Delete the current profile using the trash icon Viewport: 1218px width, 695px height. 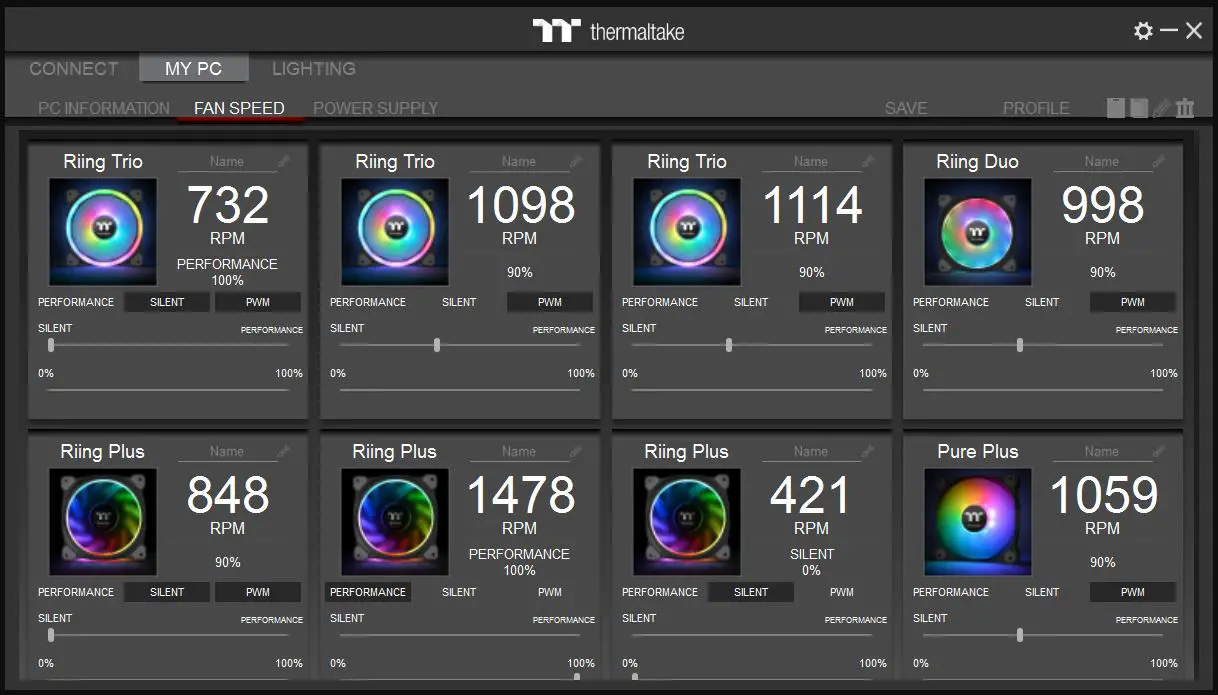pos(1185,107)
